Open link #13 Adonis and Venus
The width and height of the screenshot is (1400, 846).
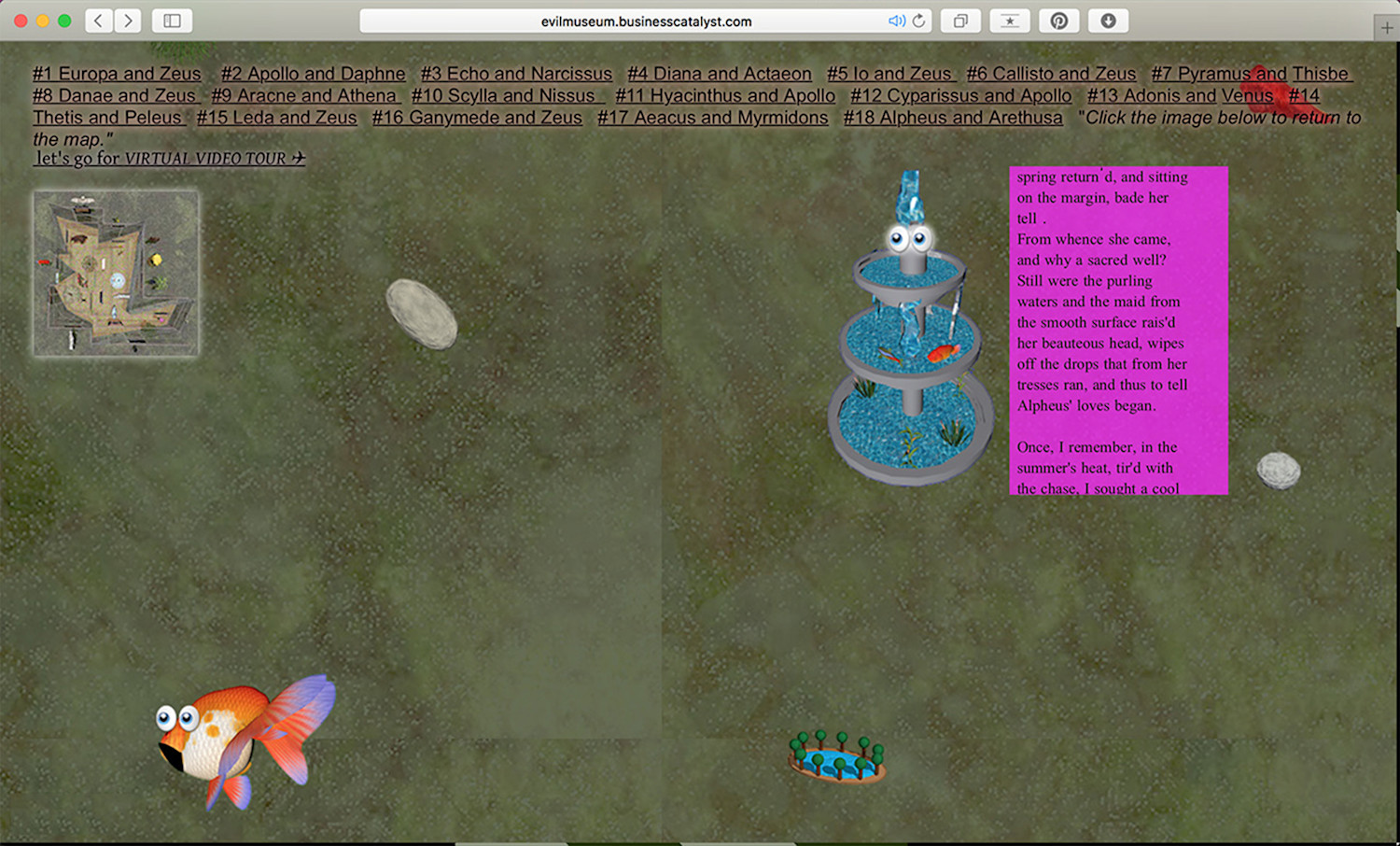coord(1180,95)
